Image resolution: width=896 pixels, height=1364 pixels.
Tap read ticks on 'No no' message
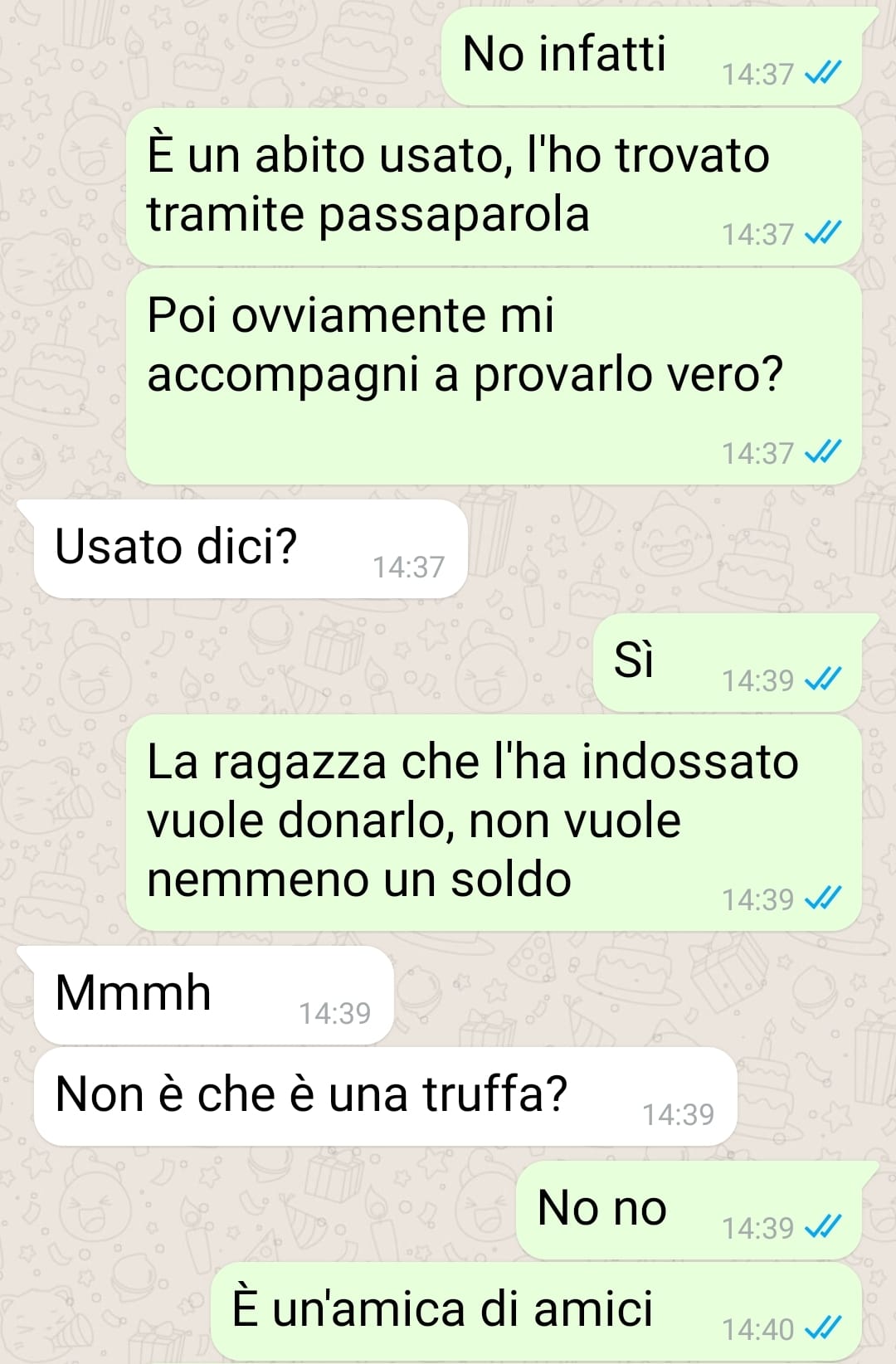coord(824,1227)
